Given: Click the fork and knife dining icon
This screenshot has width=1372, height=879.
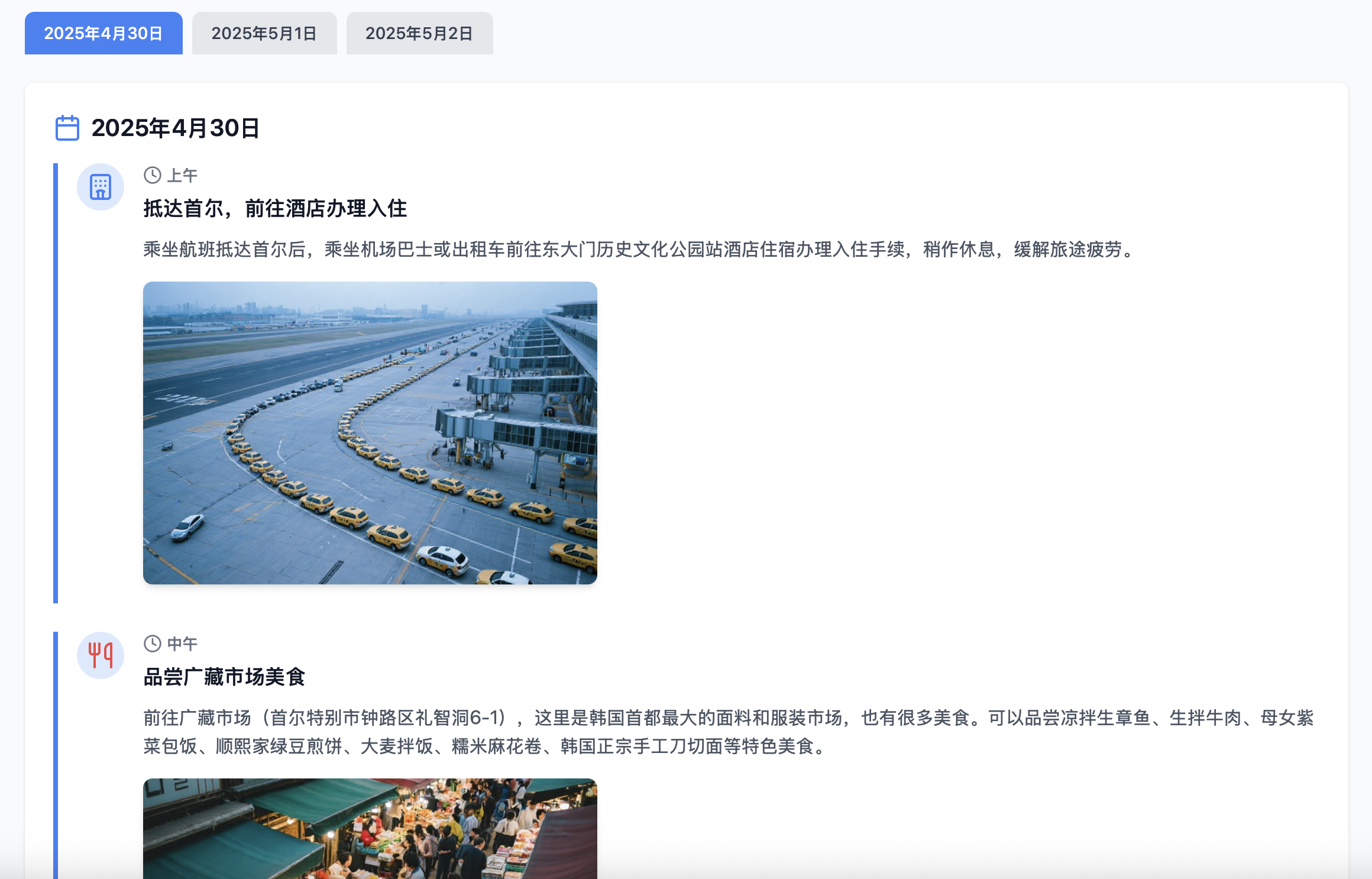Looking at the screenshot, I should [x=101, y=655].
